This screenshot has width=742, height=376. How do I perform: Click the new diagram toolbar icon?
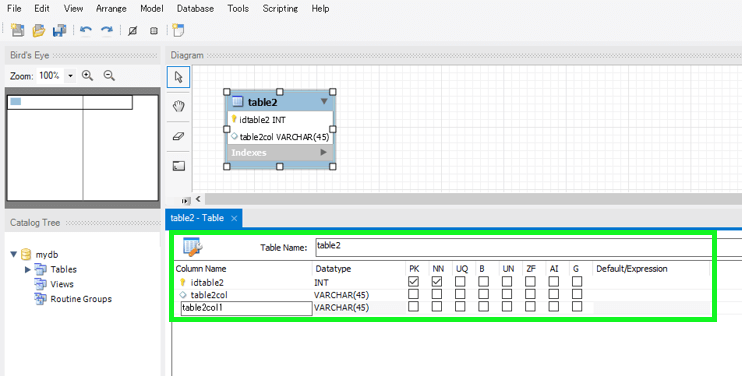[x=178, y=30]
